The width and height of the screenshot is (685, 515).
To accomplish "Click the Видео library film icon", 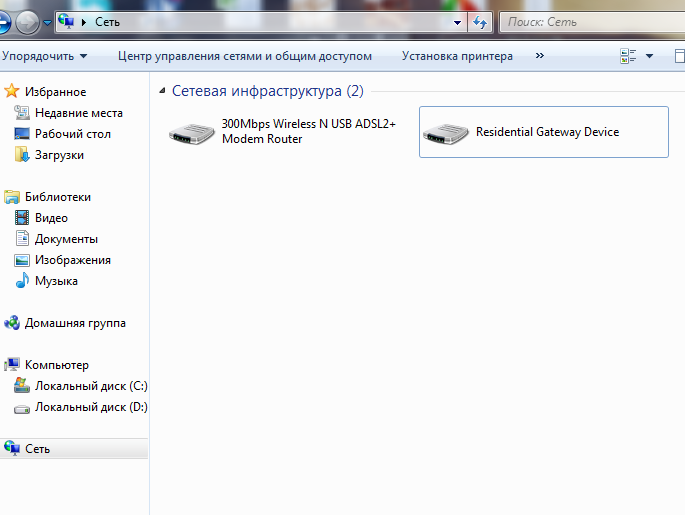I will [22, 218].
